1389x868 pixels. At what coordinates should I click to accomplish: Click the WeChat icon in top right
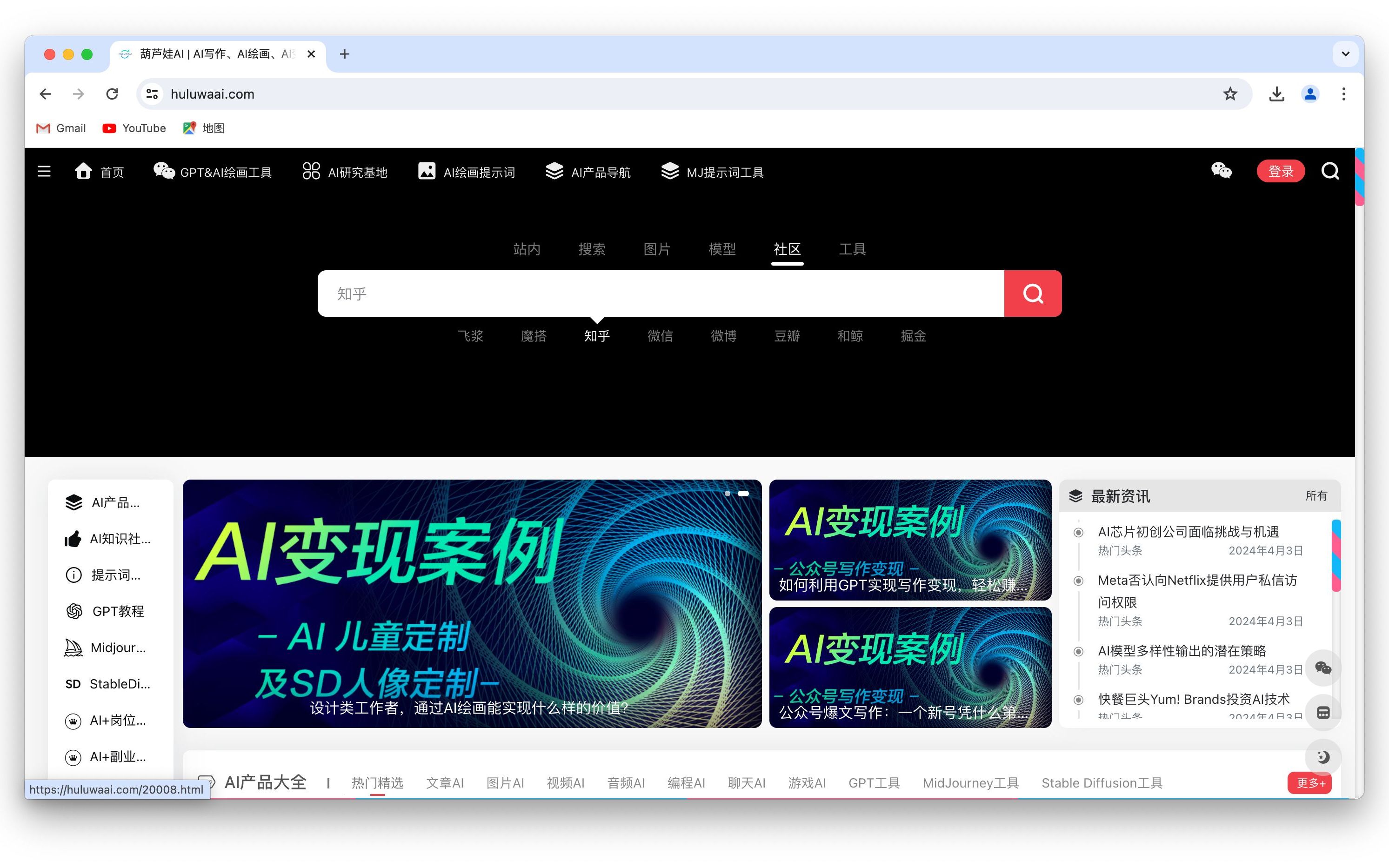(1222, 171)
